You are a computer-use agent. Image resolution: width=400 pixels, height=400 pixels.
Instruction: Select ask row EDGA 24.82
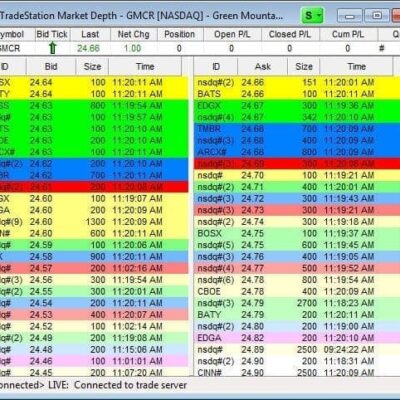tap(297, 338)
